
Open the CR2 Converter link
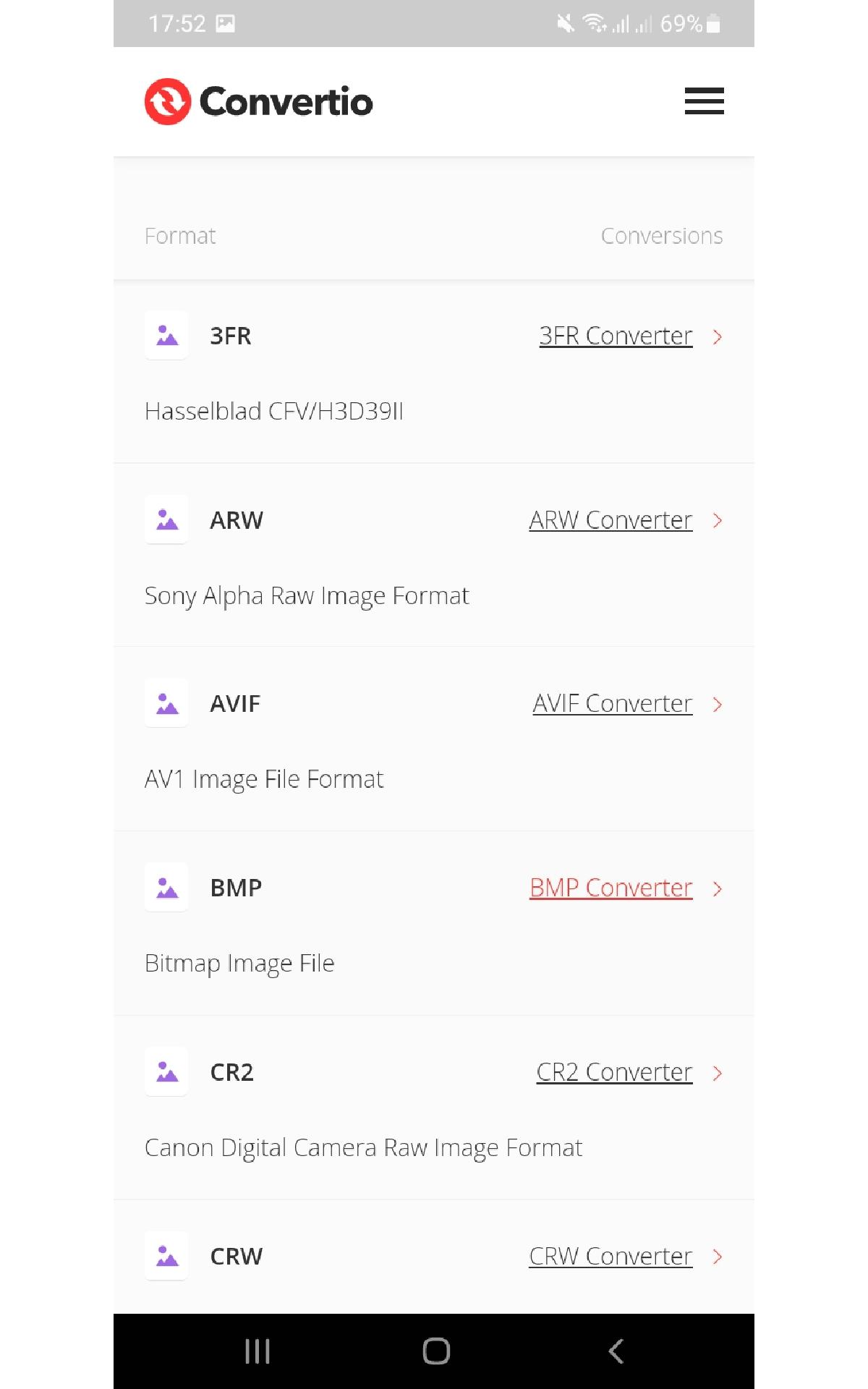(x=614, y=1072)
